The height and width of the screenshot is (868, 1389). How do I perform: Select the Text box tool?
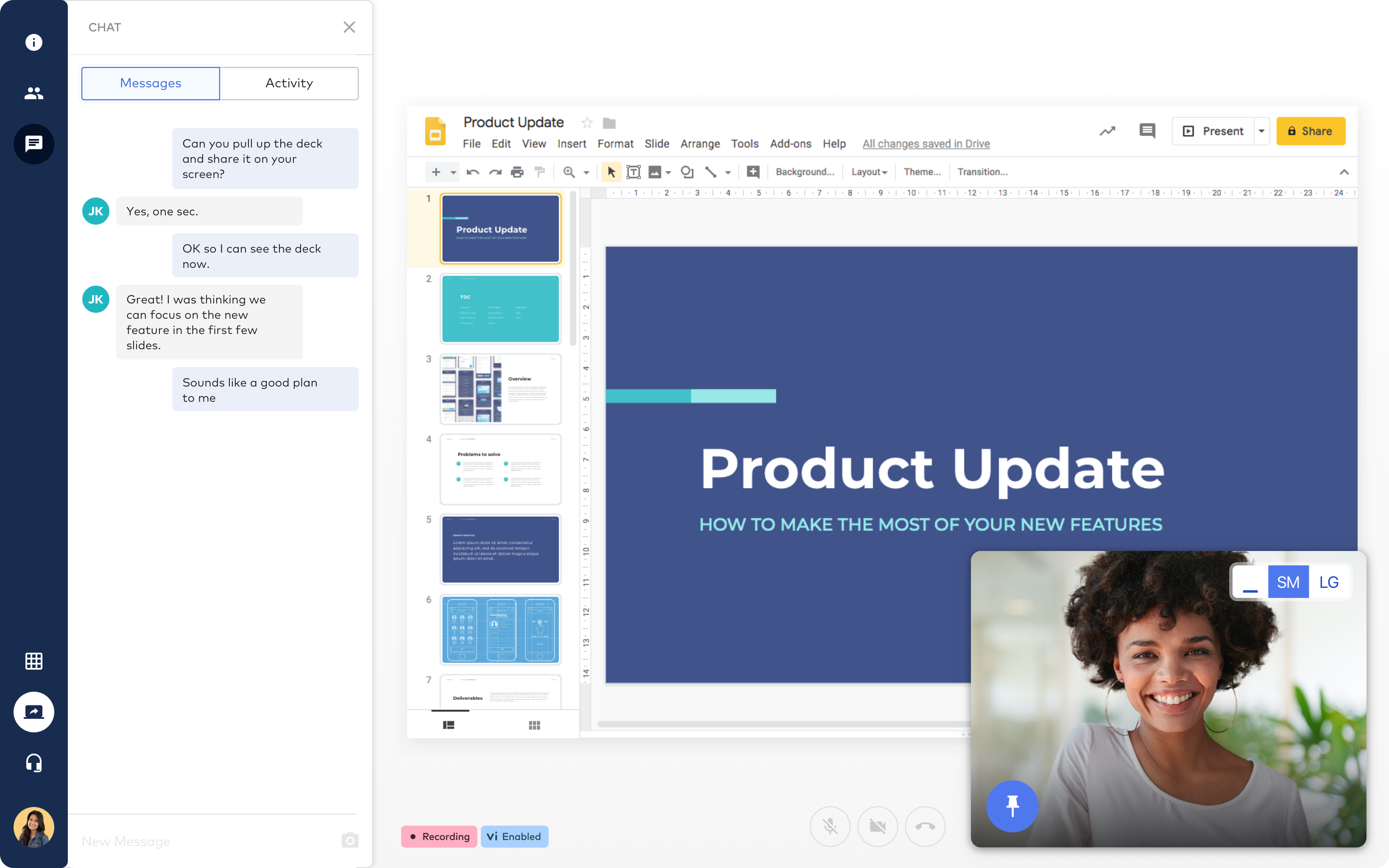633,172
